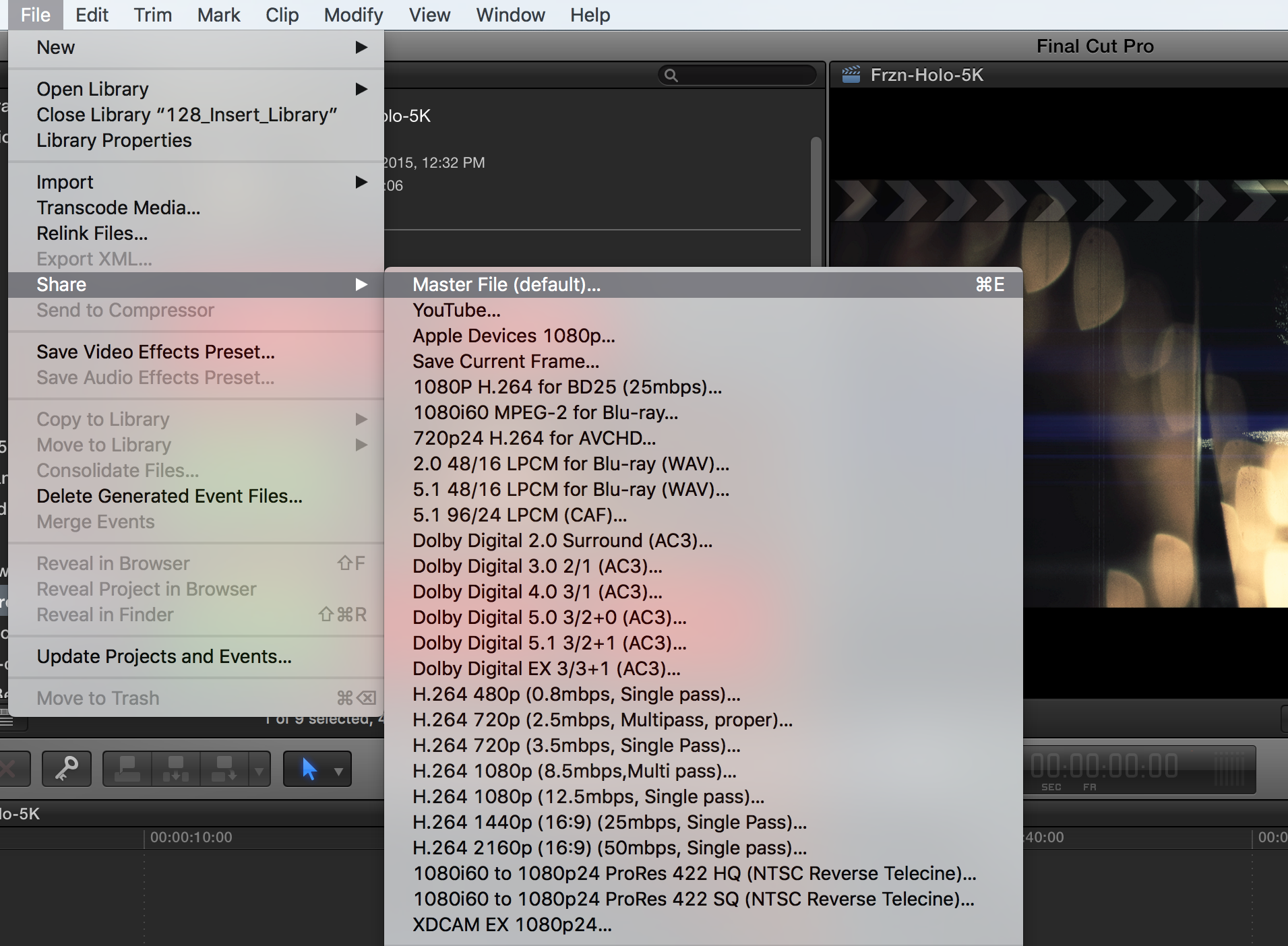Choose Transcode Media...

196,208
